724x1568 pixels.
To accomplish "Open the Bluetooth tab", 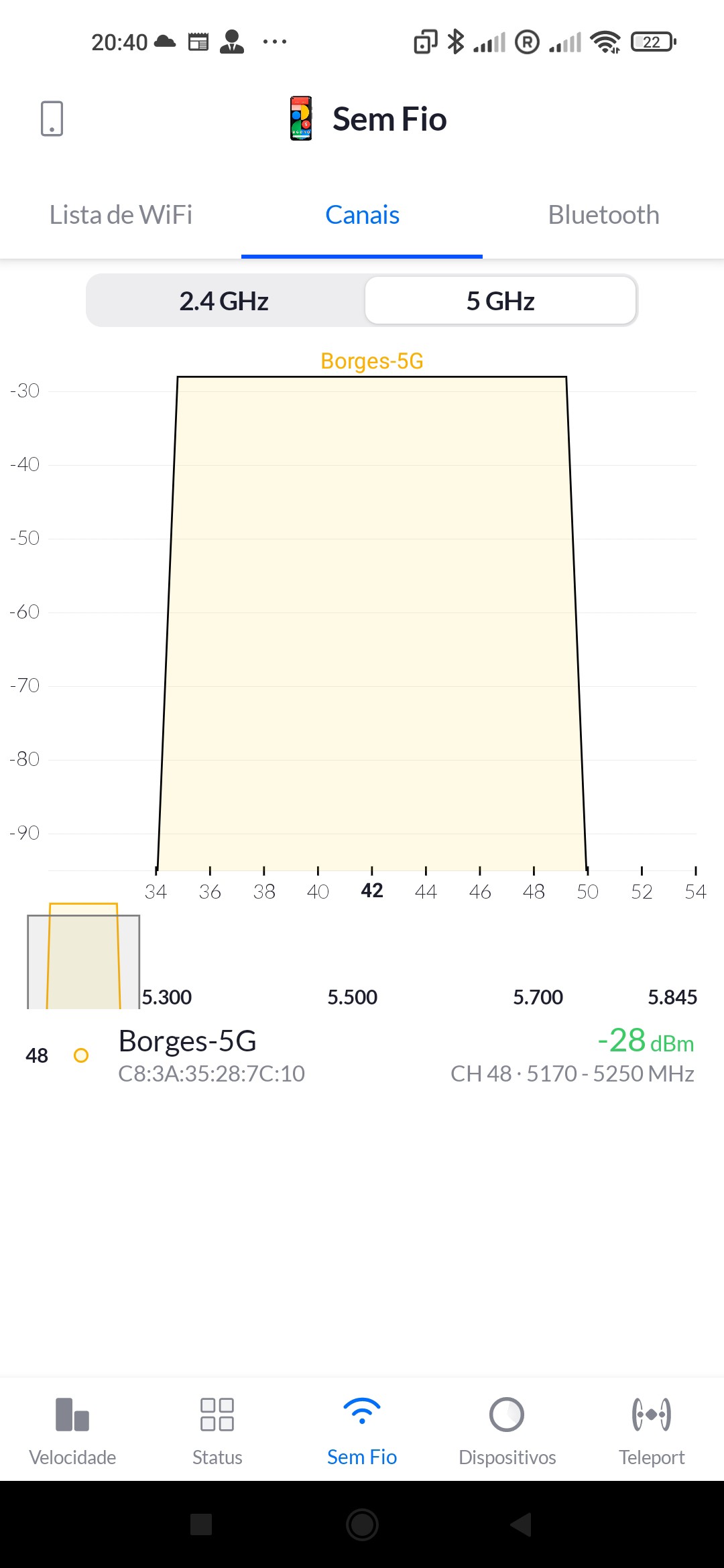I will (x=603, y=215).
